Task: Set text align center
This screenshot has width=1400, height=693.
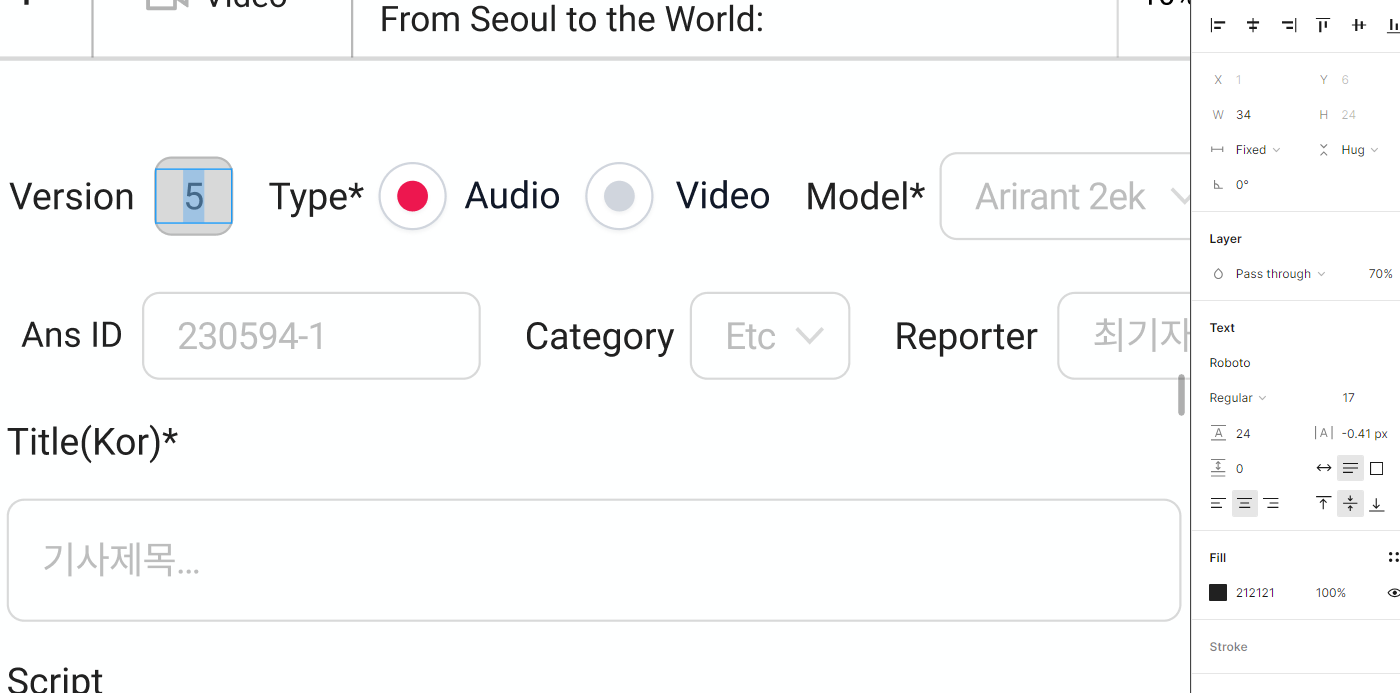Action: click(x=1244, y=504)
